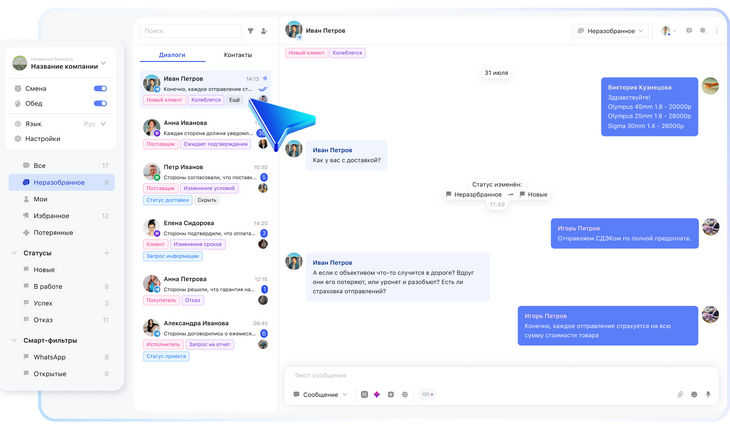Click the templates grid icon in composer

364,394
